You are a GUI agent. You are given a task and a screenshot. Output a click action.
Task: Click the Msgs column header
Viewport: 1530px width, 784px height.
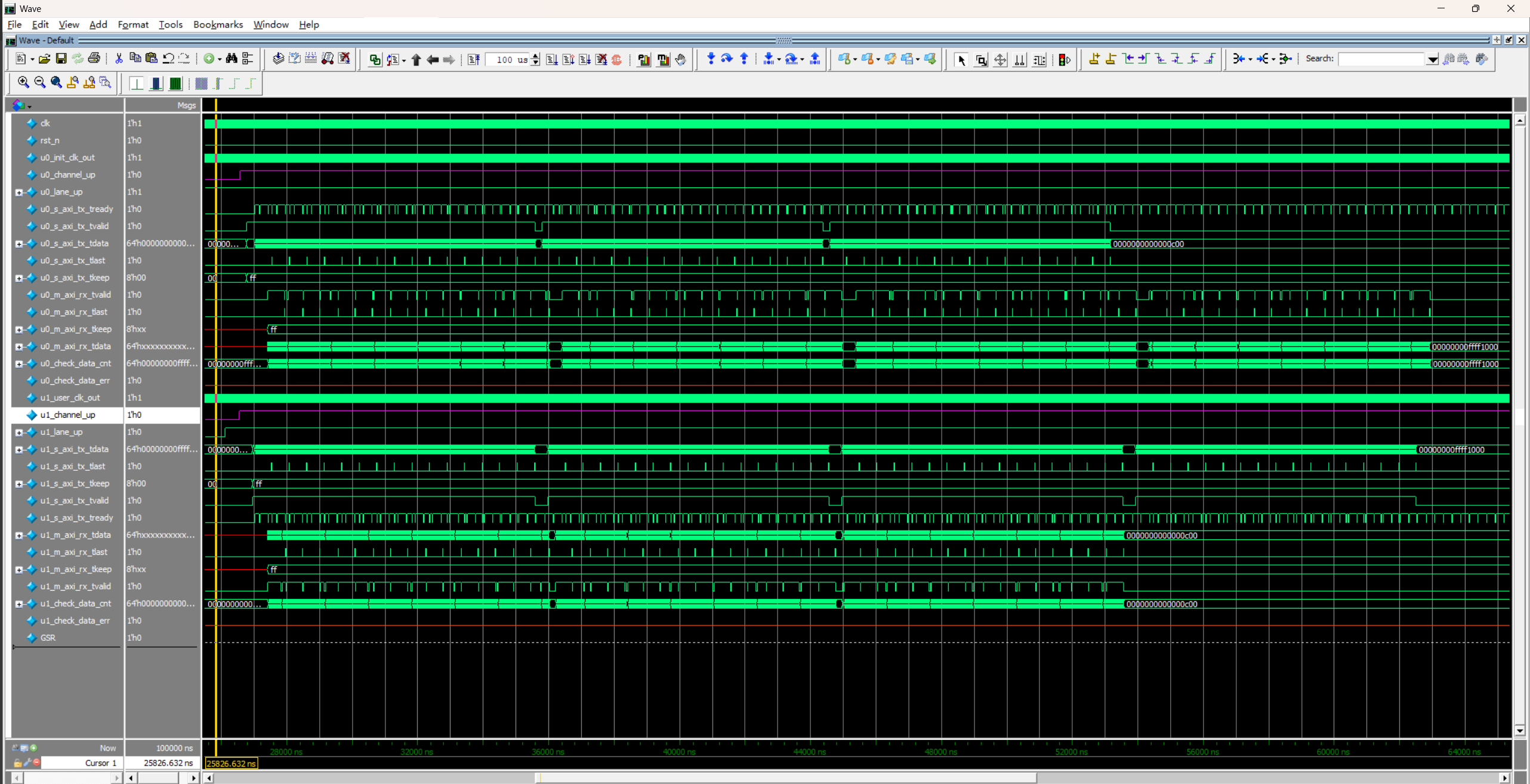tap(186, 106)
